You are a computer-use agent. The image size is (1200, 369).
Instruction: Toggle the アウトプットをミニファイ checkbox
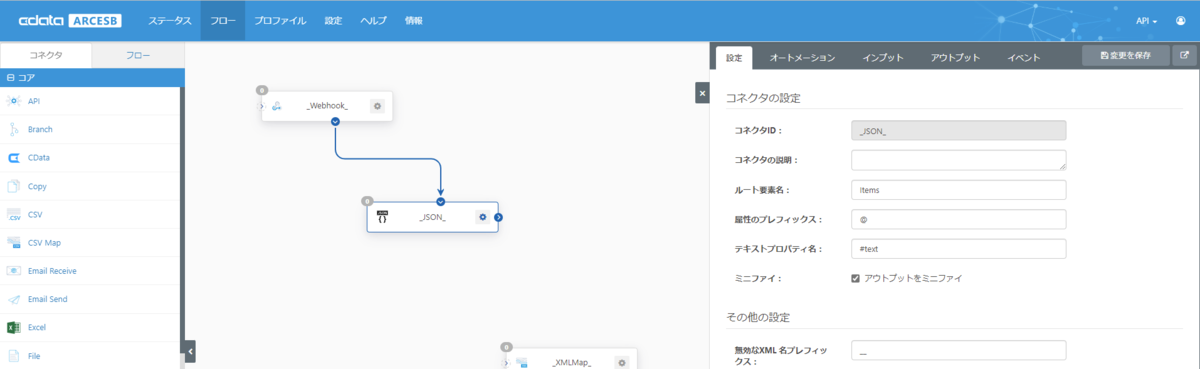[x=856, y=278]
